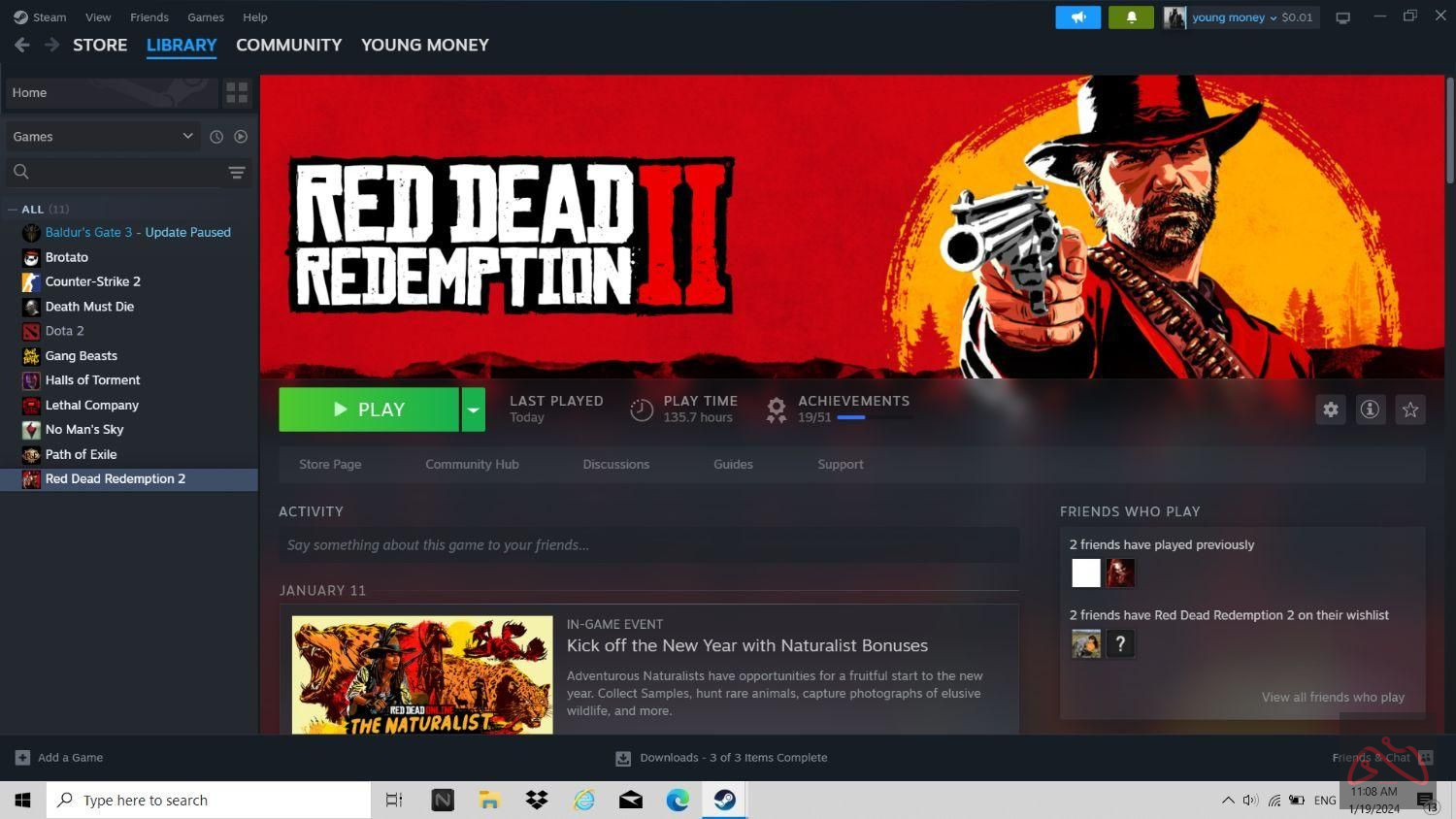Open the announcements megaphone icon
The height and width of the screenshot is (819, 1456).
[1077, 16]
